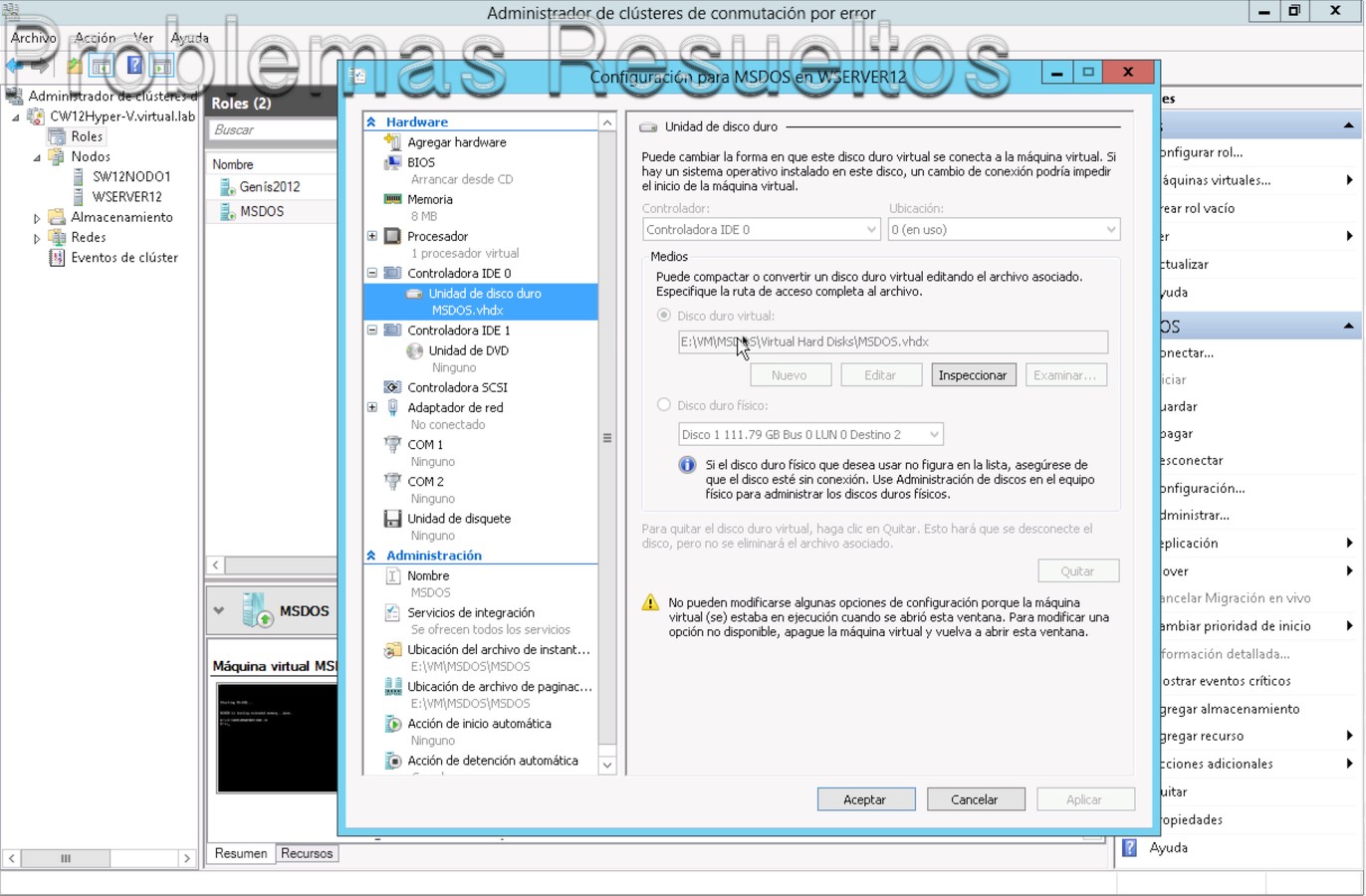1366x896 pixels.
Task: Switch to the Recursos tab
Action: point(307,854)
